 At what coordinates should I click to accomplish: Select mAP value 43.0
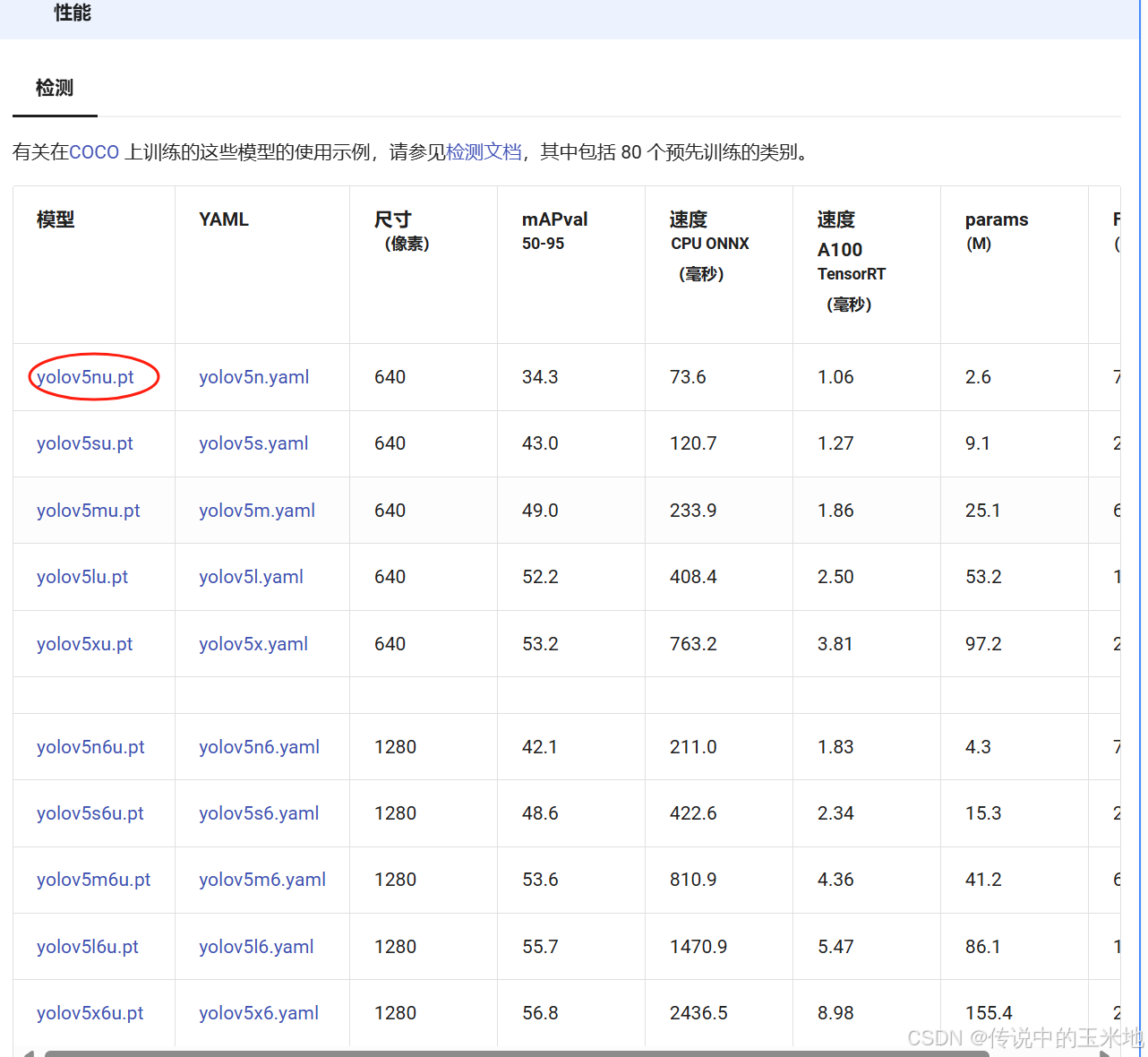click(540, 443)
